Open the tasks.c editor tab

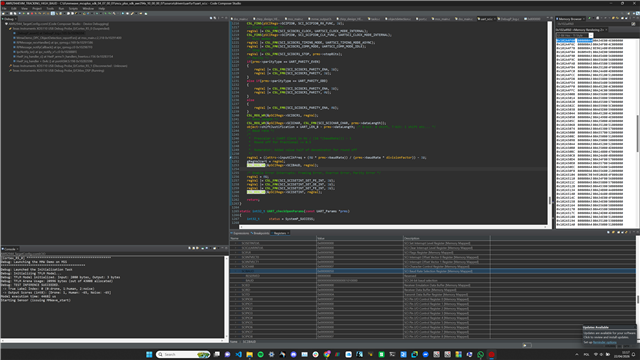(374, 19)
